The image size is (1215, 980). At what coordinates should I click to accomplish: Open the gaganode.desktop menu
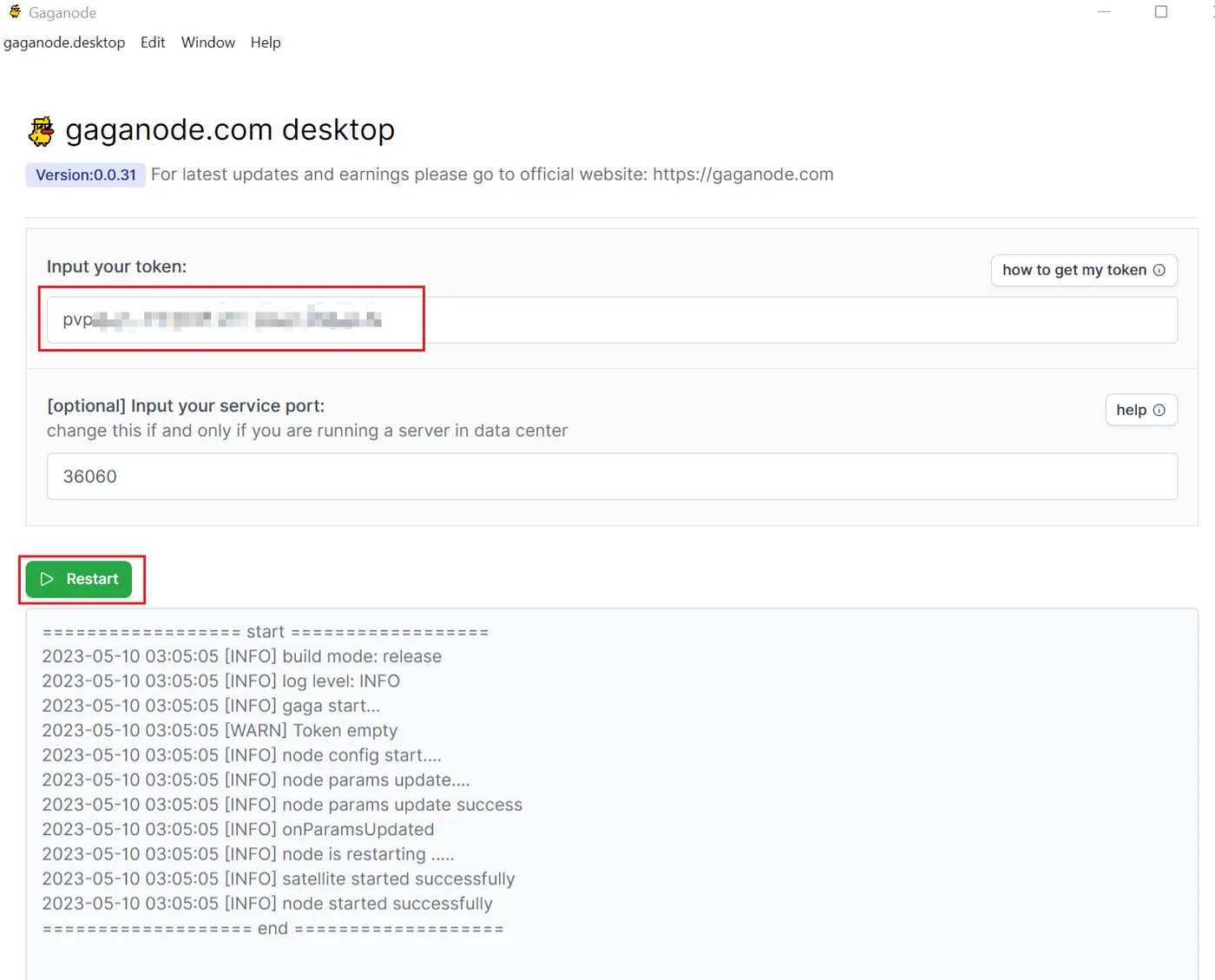[x=64, y=43]
